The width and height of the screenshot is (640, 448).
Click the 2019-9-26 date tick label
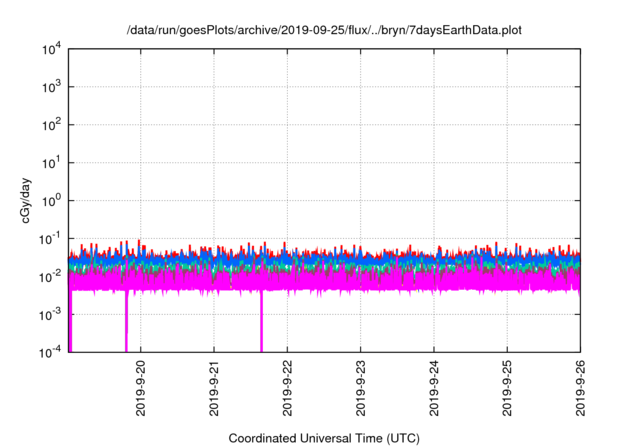(580, 388)
